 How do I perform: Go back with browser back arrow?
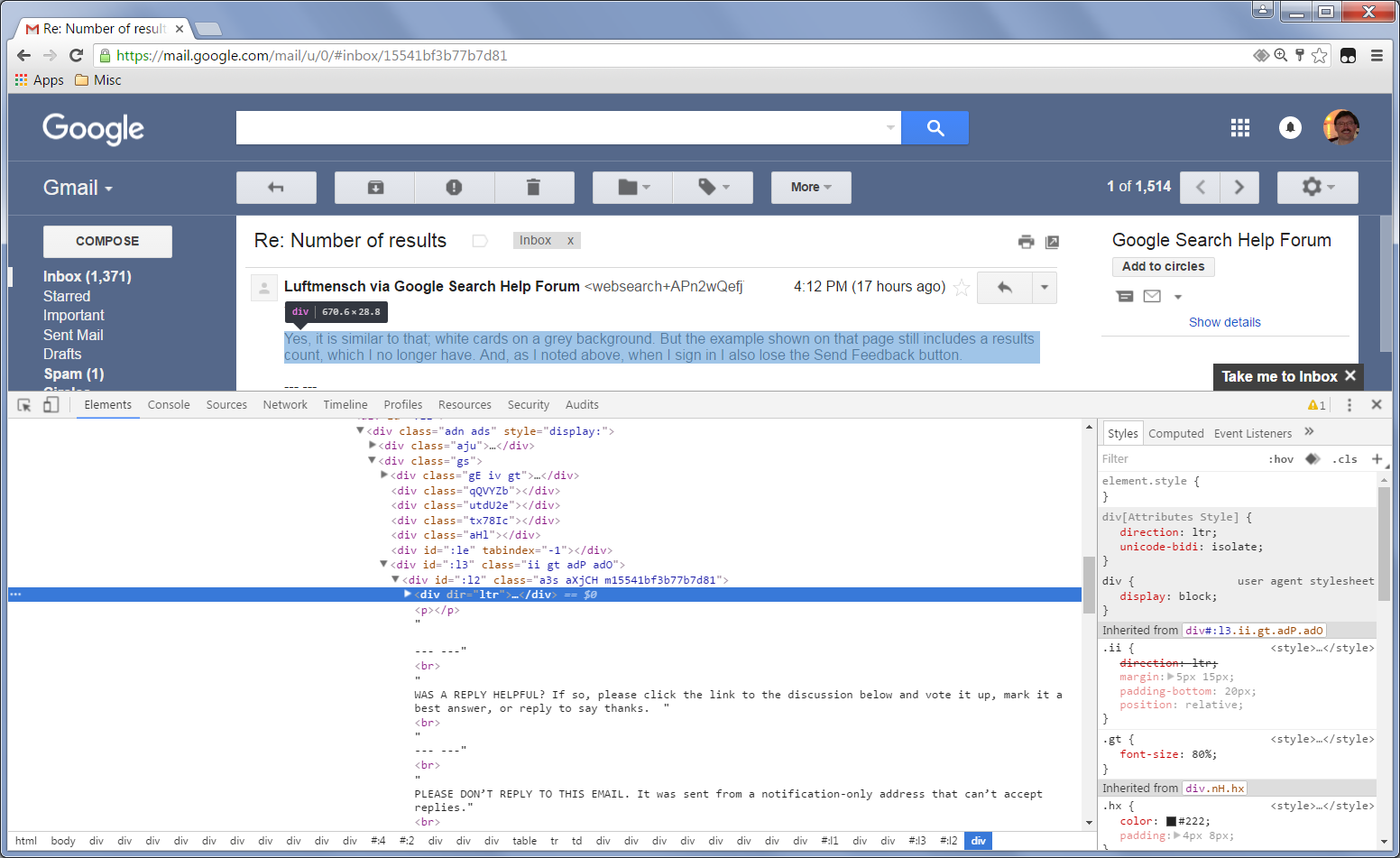23,55
